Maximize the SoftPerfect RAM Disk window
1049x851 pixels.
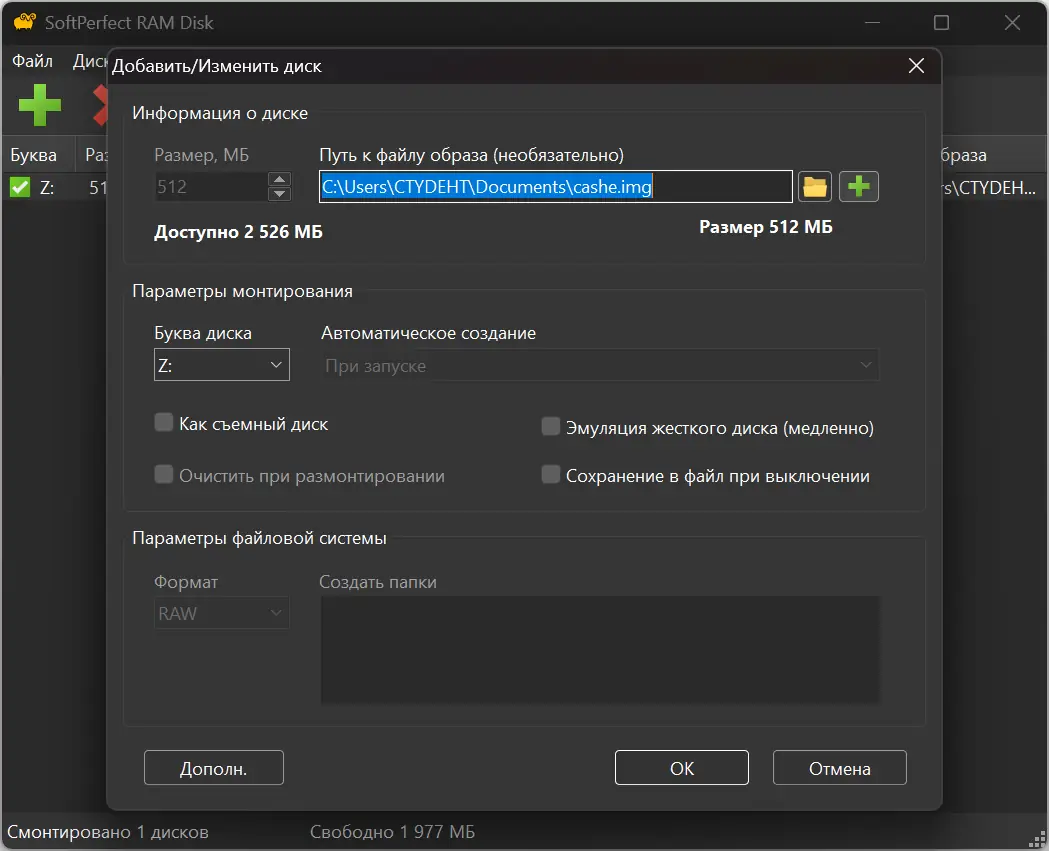point(941,23)
